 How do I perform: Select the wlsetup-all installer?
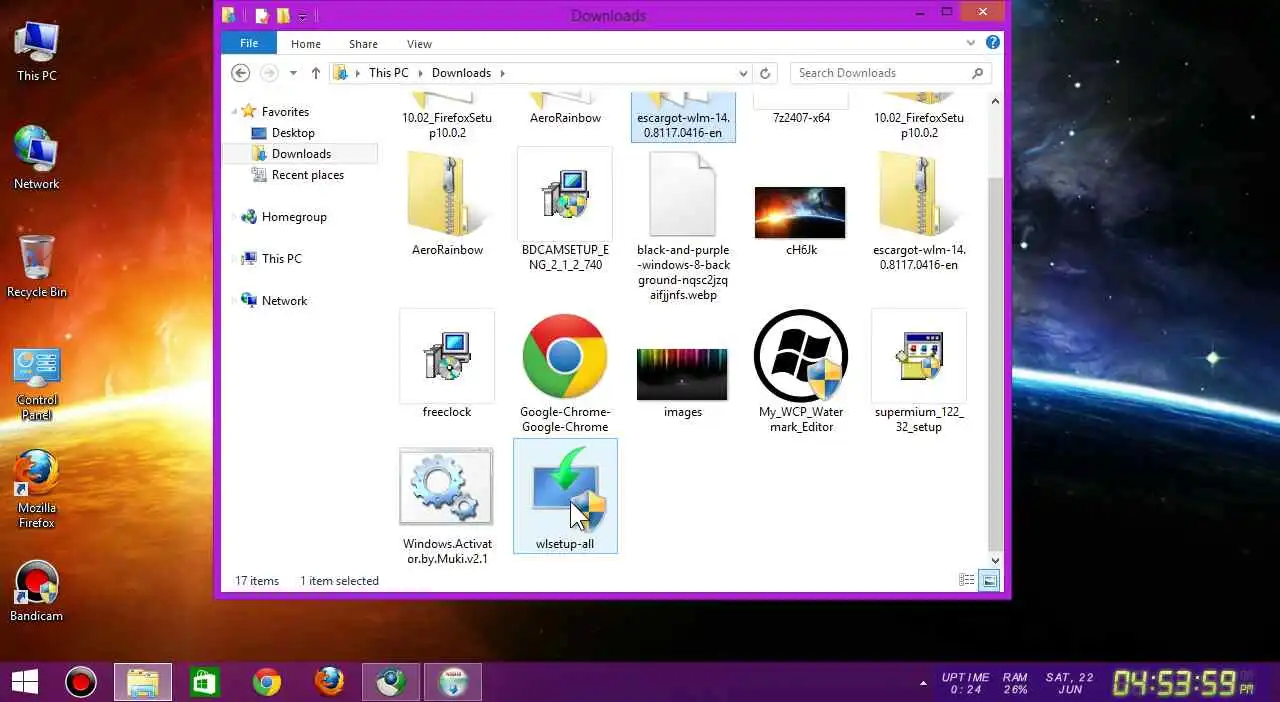(x=565, y=496)
